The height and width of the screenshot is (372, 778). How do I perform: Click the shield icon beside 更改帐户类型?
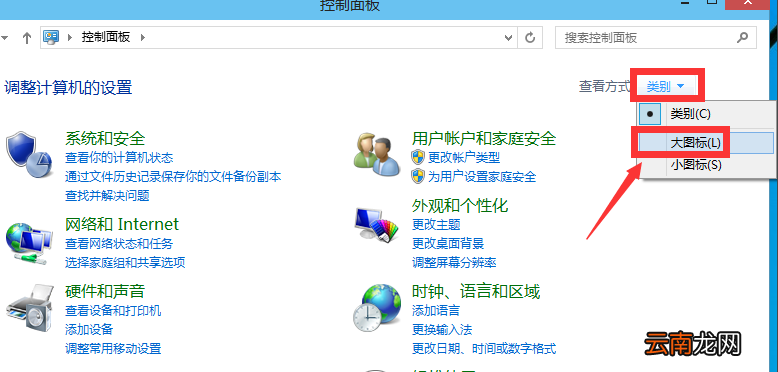coord(419,158)
